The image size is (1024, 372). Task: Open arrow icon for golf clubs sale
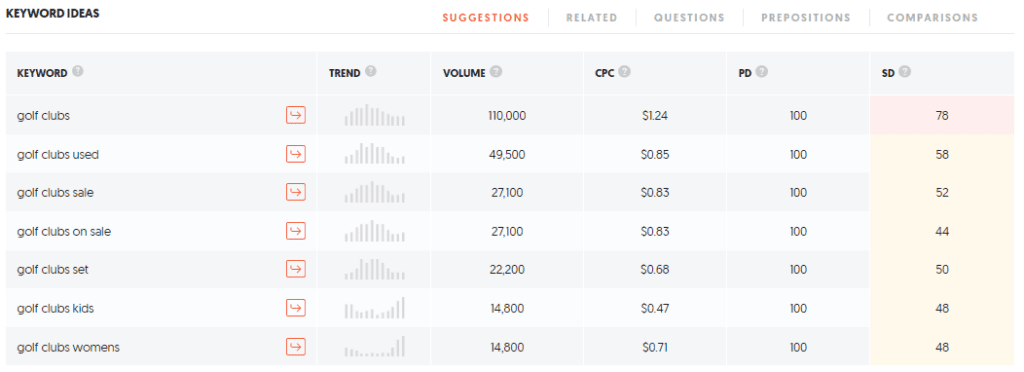[x=296, y=193]
